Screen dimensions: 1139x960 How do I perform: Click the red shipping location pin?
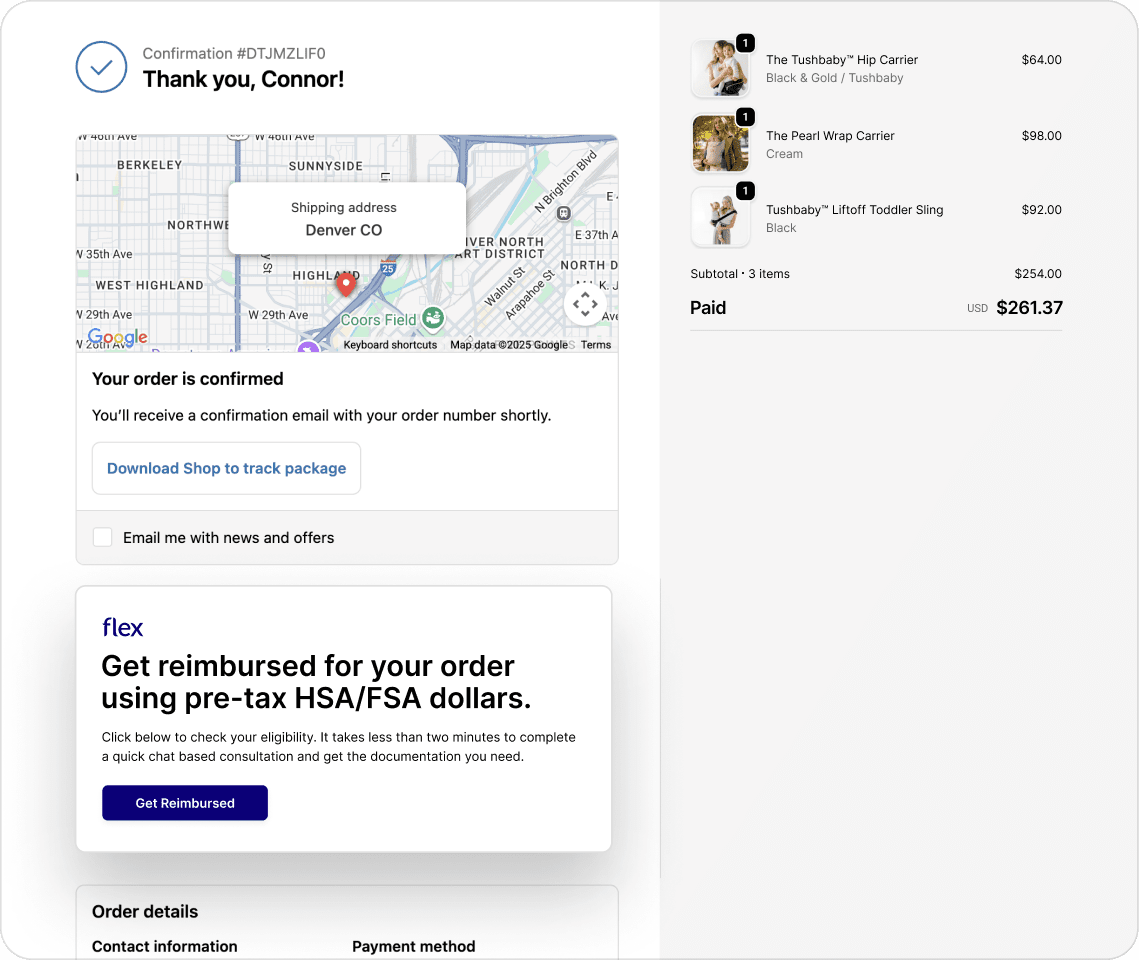[346, 283]
